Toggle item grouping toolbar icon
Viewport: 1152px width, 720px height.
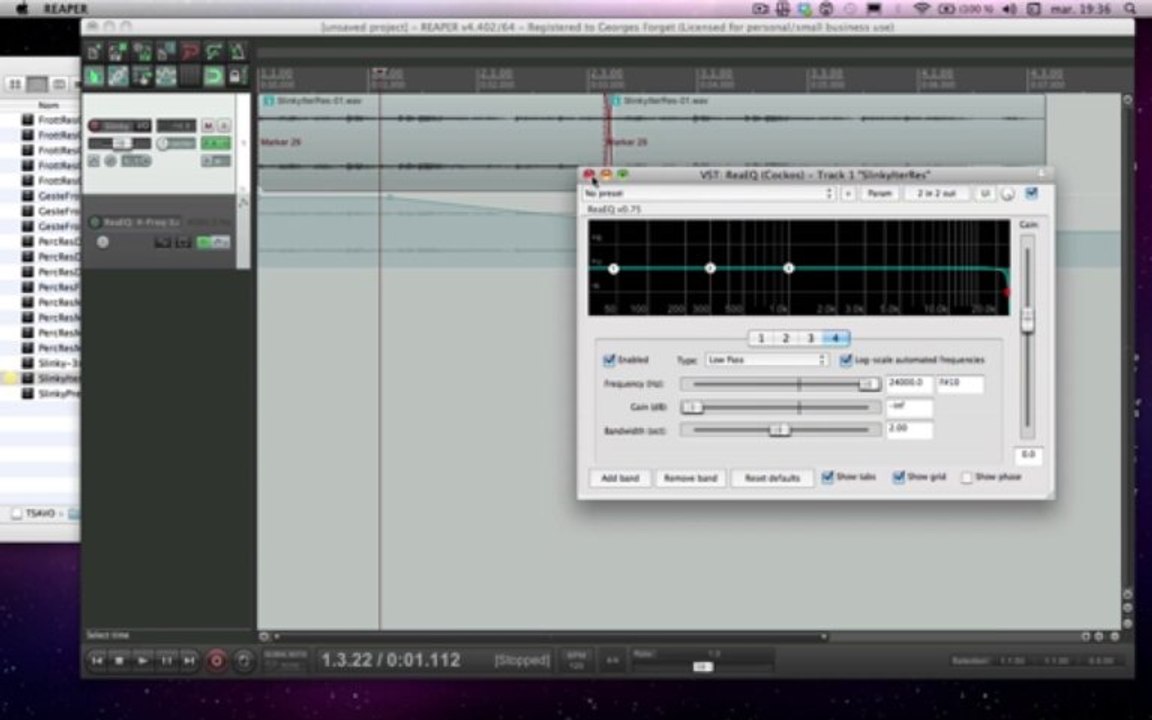(x=118, y=76)
